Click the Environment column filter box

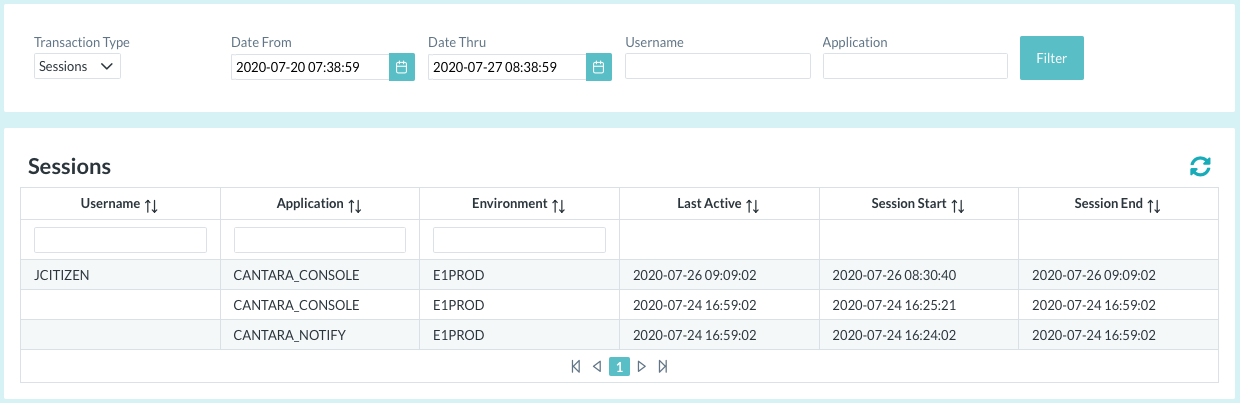coord(519,240)
